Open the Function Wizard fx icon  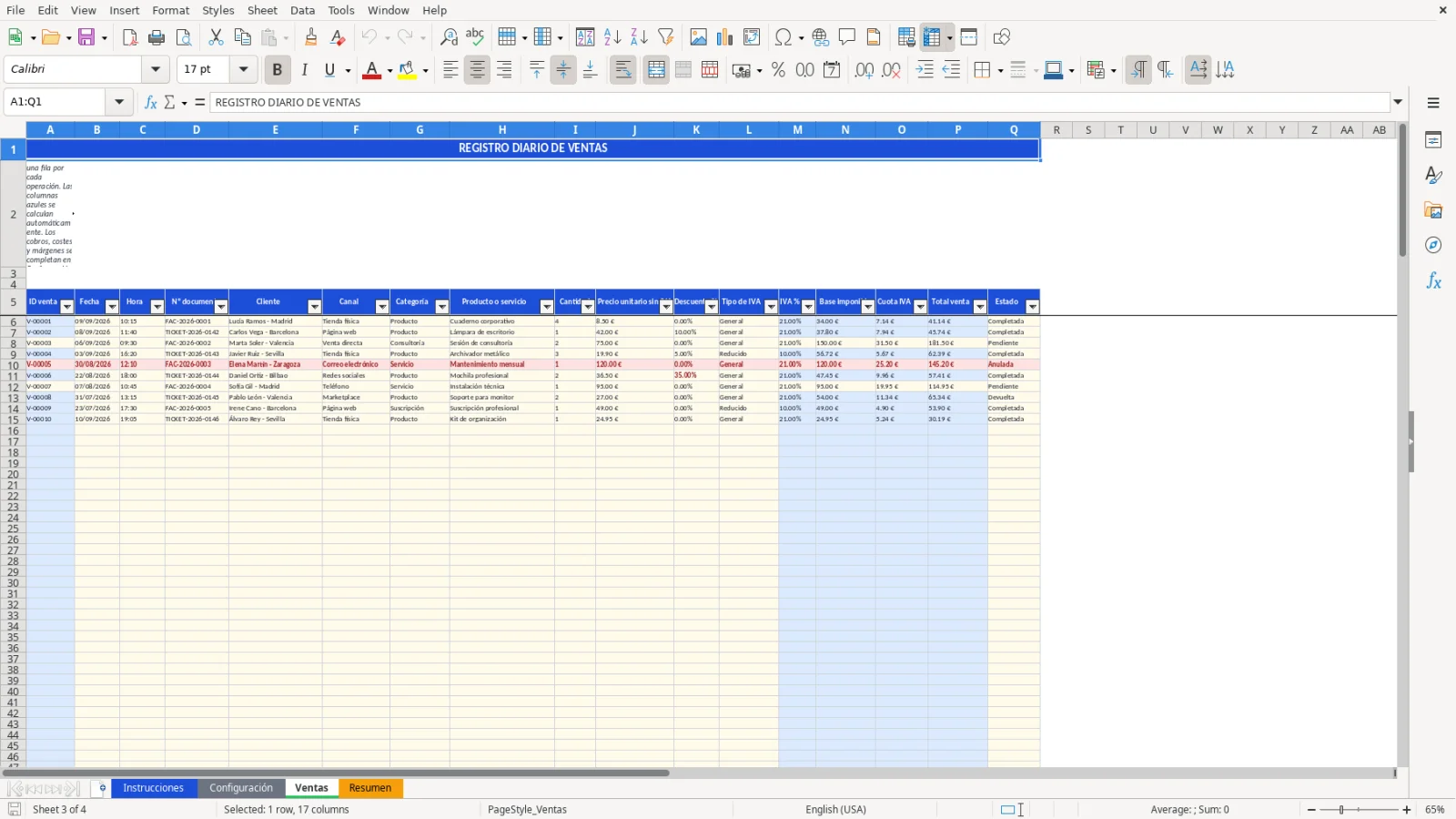[x=151, y=103]
